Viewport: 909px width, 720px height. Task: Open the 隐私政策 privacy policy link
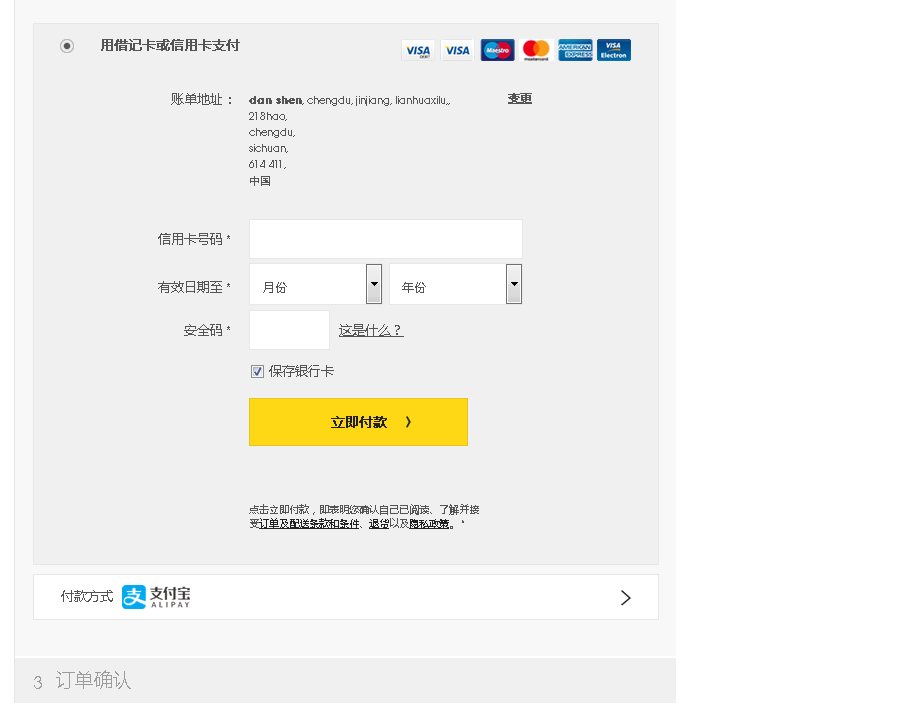429,524
